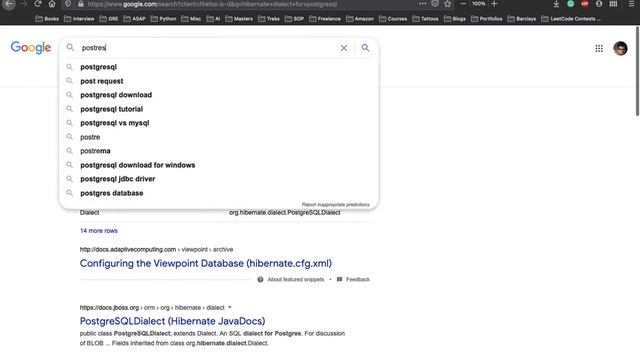This screenshot has height=360, width=640.
Task: Click 'Report inappropriate predictions' link
Action: click(x=336, y=204)
